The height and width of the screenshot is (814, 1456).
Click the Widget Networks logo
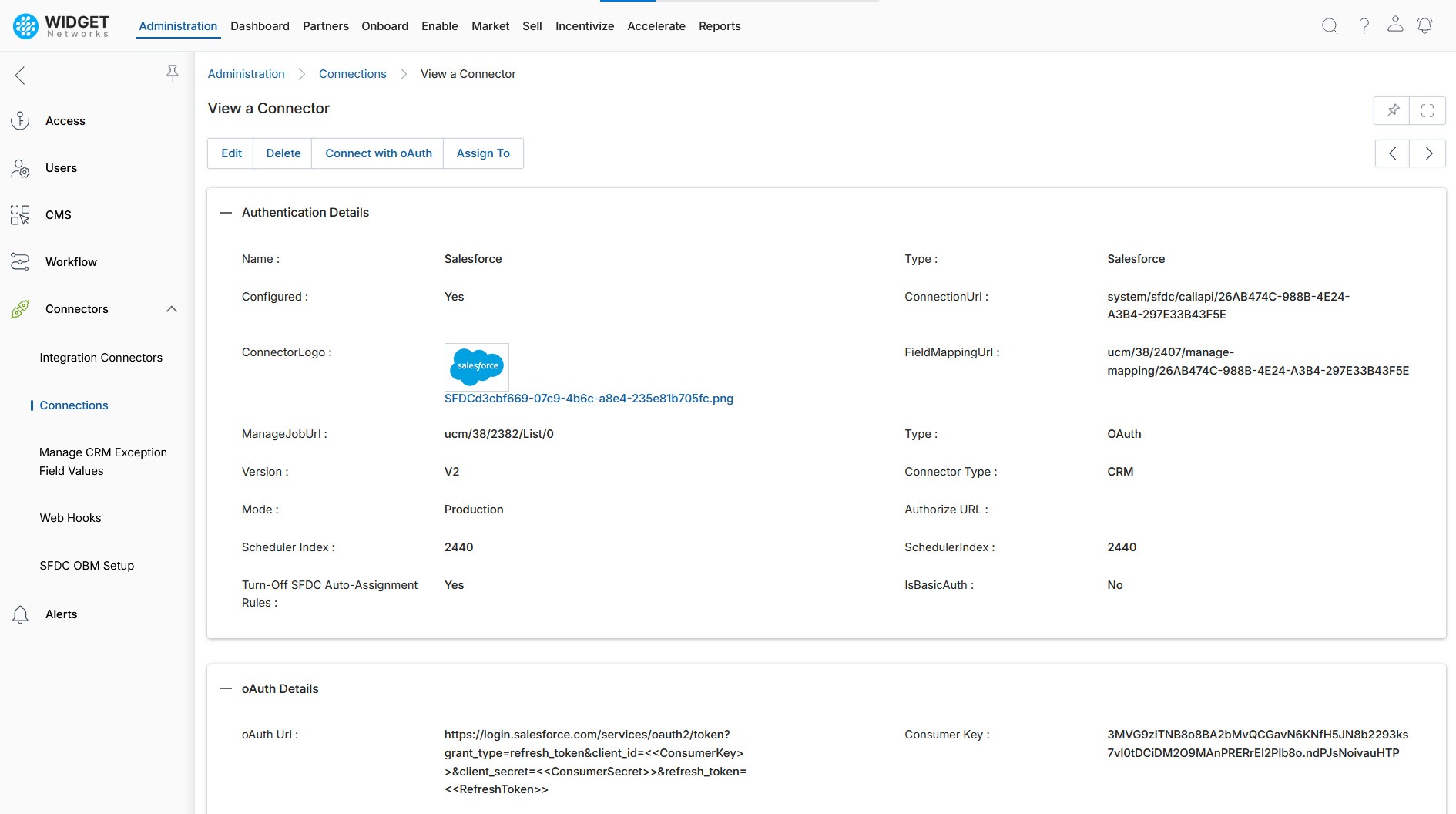coord(62,26)
